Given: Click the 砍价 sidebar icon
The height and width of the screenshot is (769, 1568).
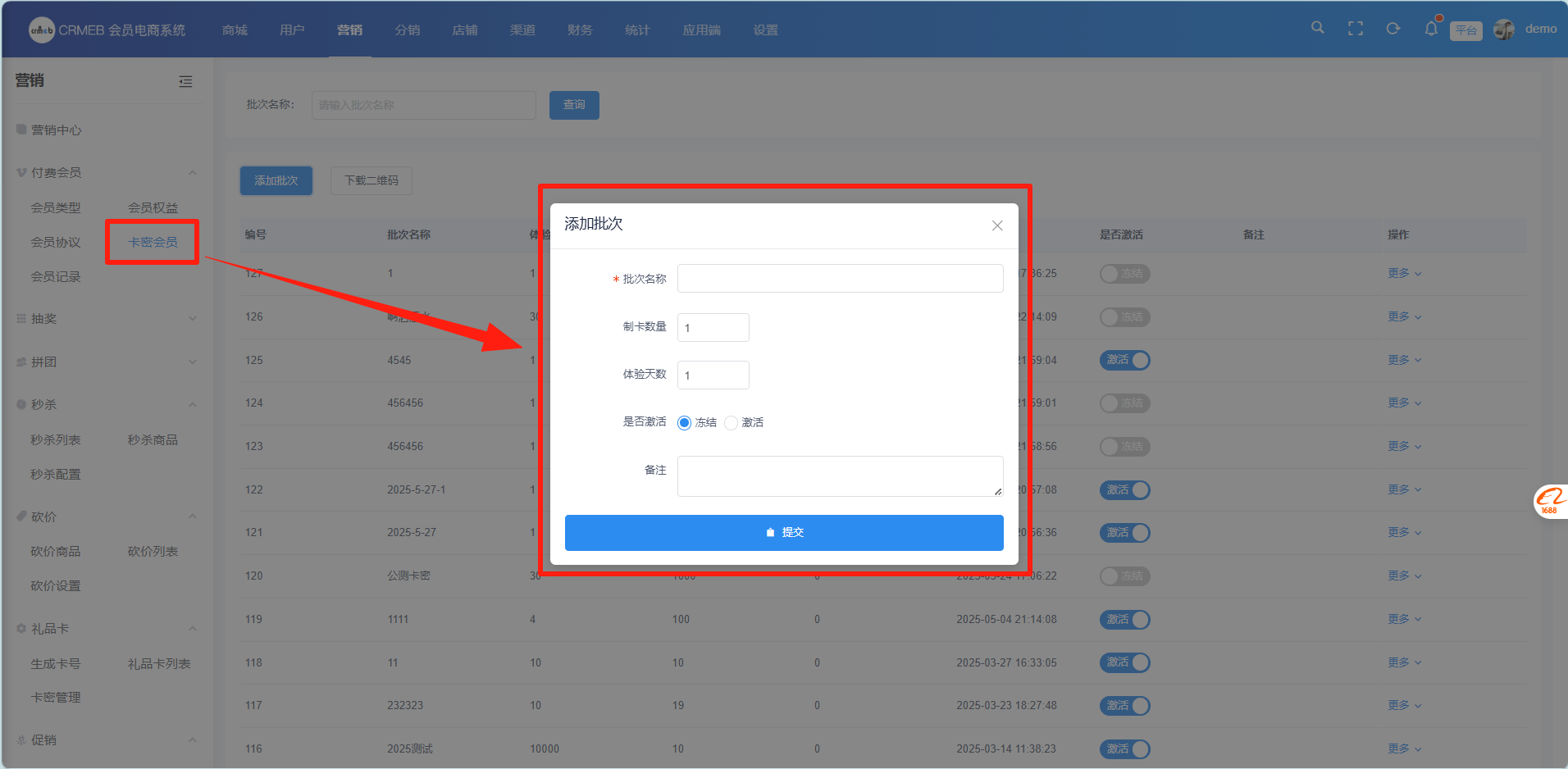Looking at the screenshot, I should point(21,516).
